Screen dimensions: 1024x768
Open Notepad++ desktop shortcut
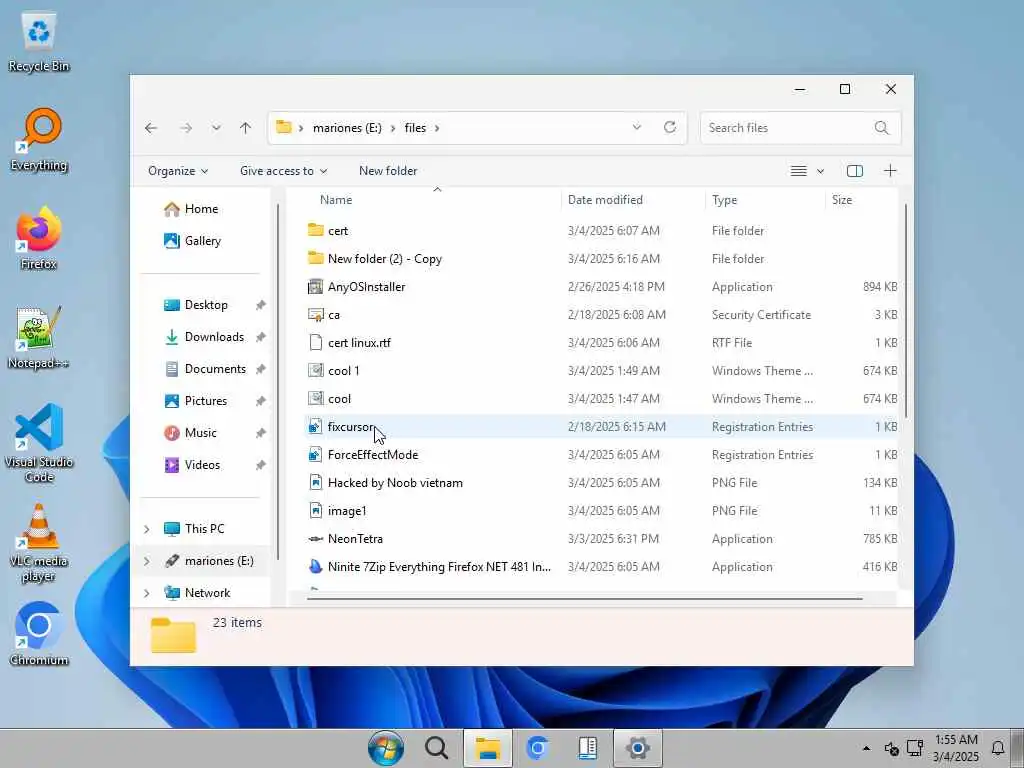coord(39,338)
